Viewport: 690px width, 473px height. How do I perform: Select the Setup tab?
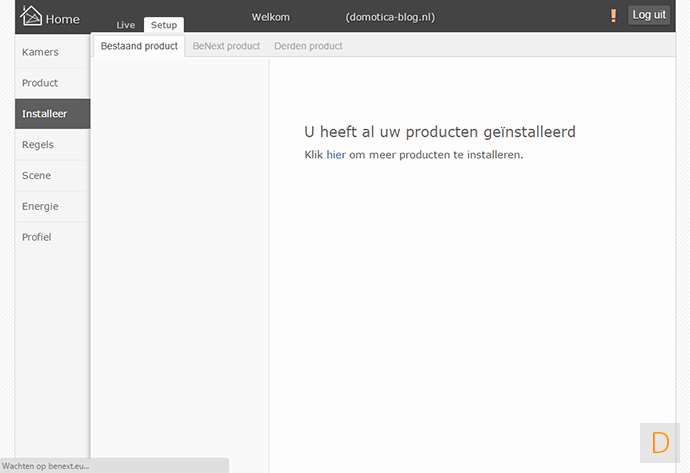164,25
